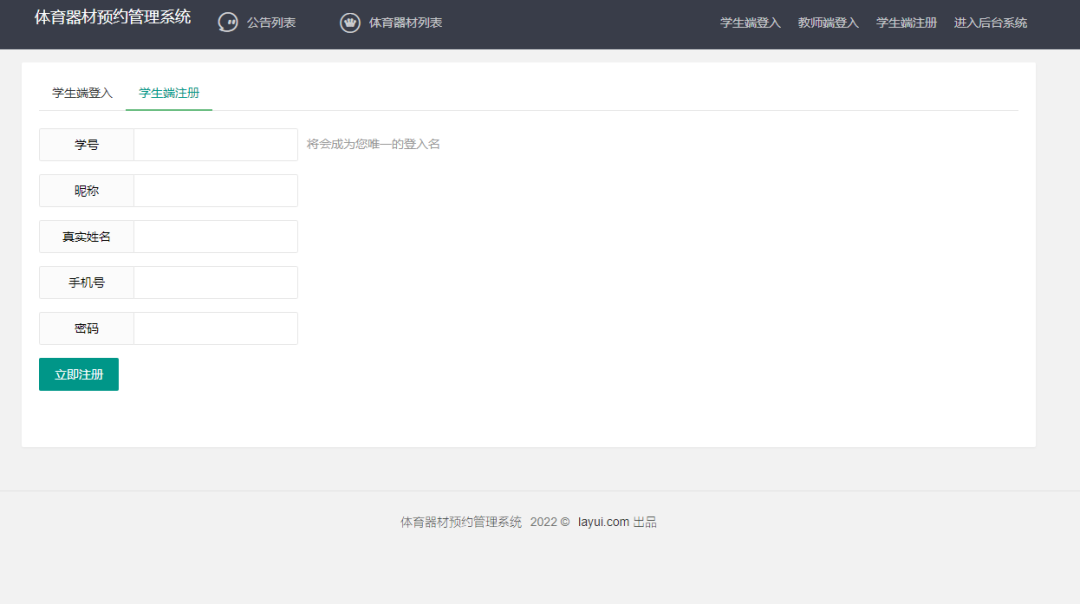Switch to the 学生端登入 tab
This screenshot has height=604, width=1080.
click(x=82, y=93)
